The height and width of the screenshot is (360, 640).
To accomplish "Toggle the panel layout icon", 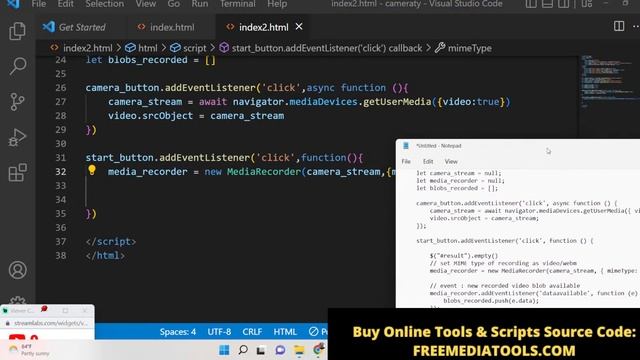I will [547, 4].
